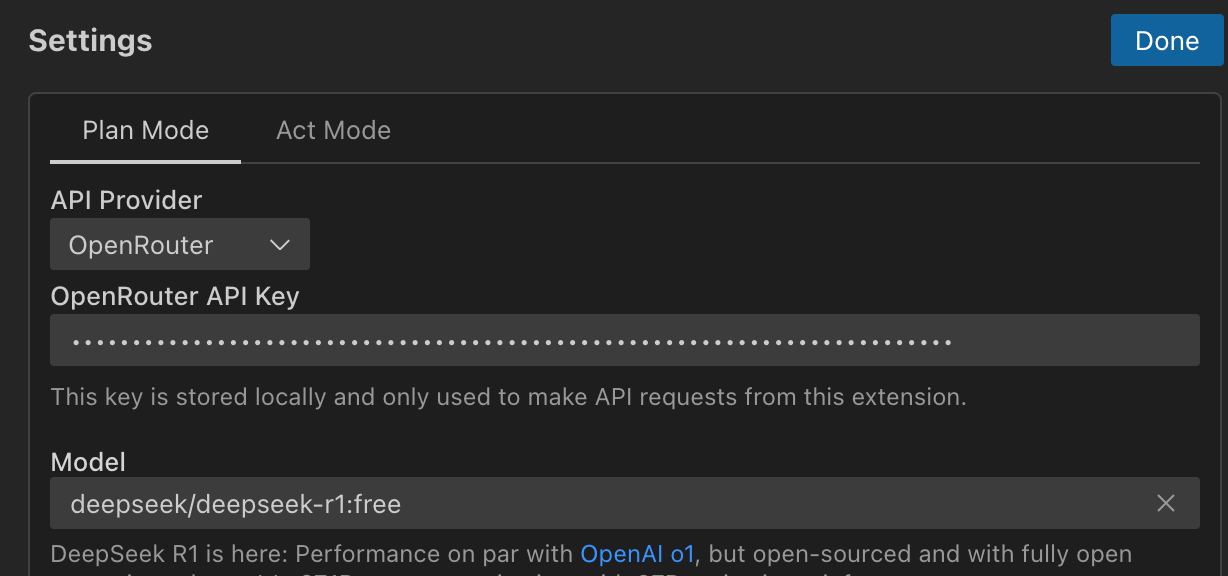Click the "OpenRouter API Key" label
Image resolution: width=1228 pixels, height=576 pixels.
pos(175,296)
